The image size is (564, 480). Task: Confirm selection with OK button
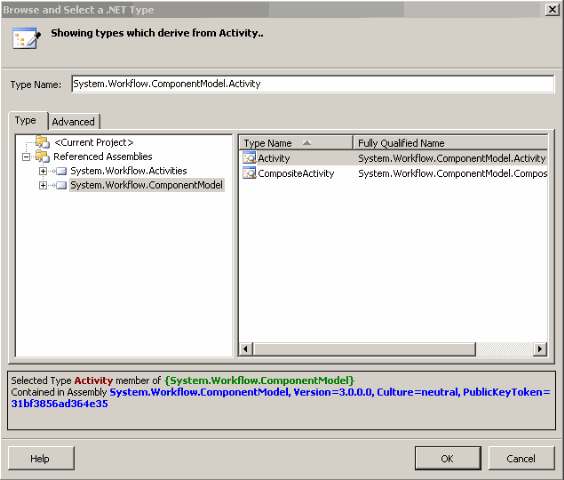(x=447, y=458)
